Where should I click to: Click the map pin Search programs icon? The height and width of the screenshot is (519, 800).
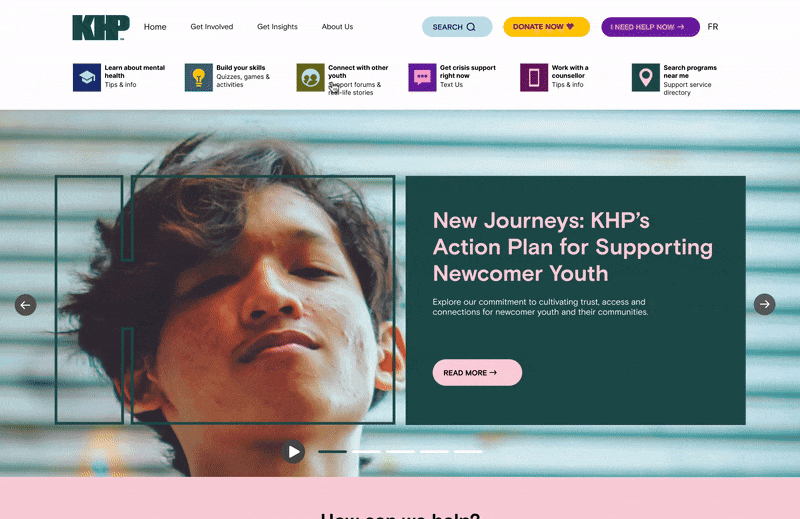645,78
